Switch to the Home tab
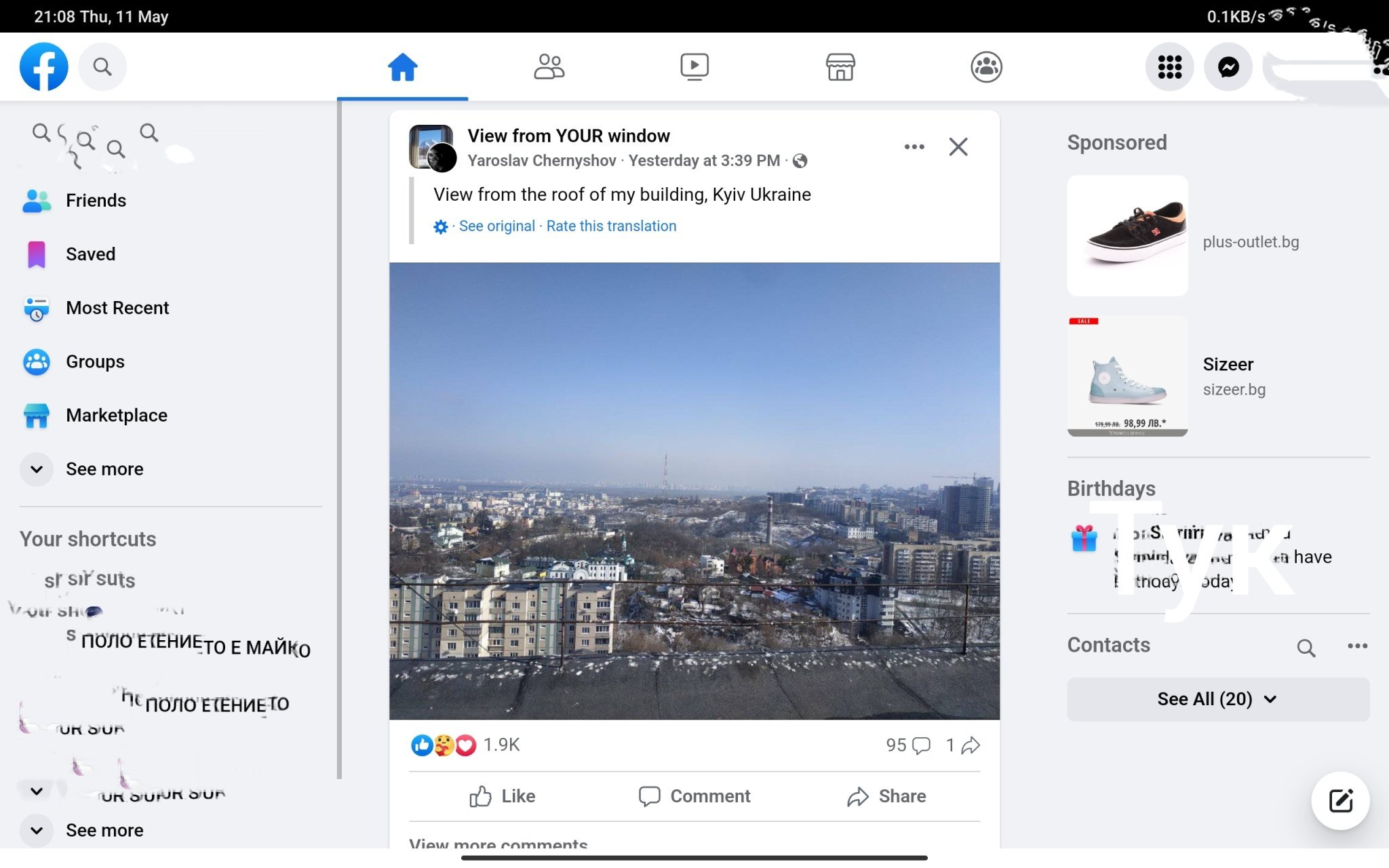Screen dimensions: 1389x868 point(402,66)
